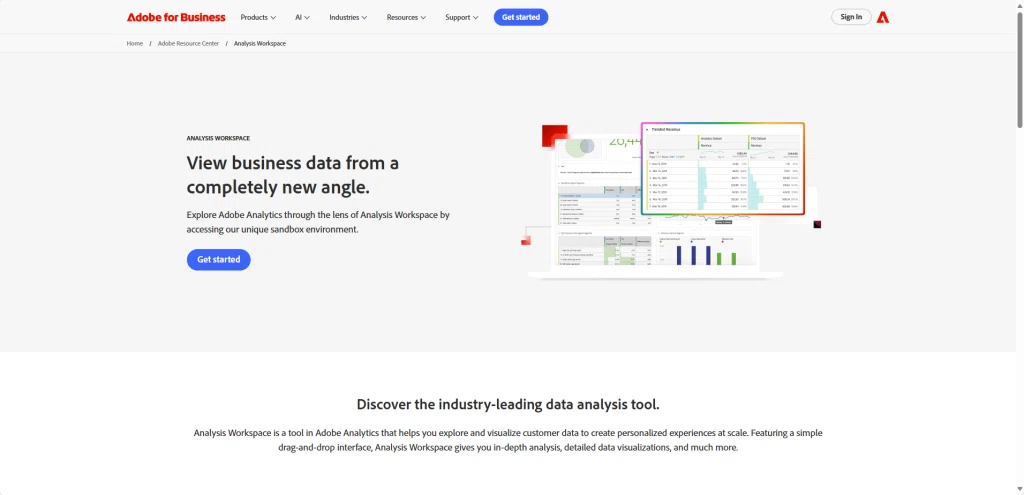Click the red square graphic on the hero image
This screenshot has width=1024, height=495.
click(554, 135)
